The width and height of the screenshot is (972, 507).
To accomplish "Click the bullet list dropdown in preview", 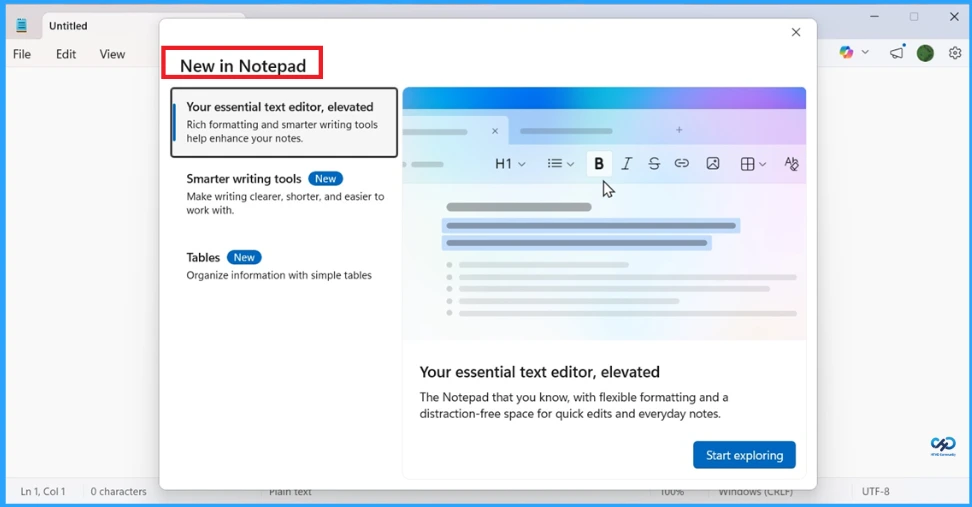I will click(x=560, y=164).
